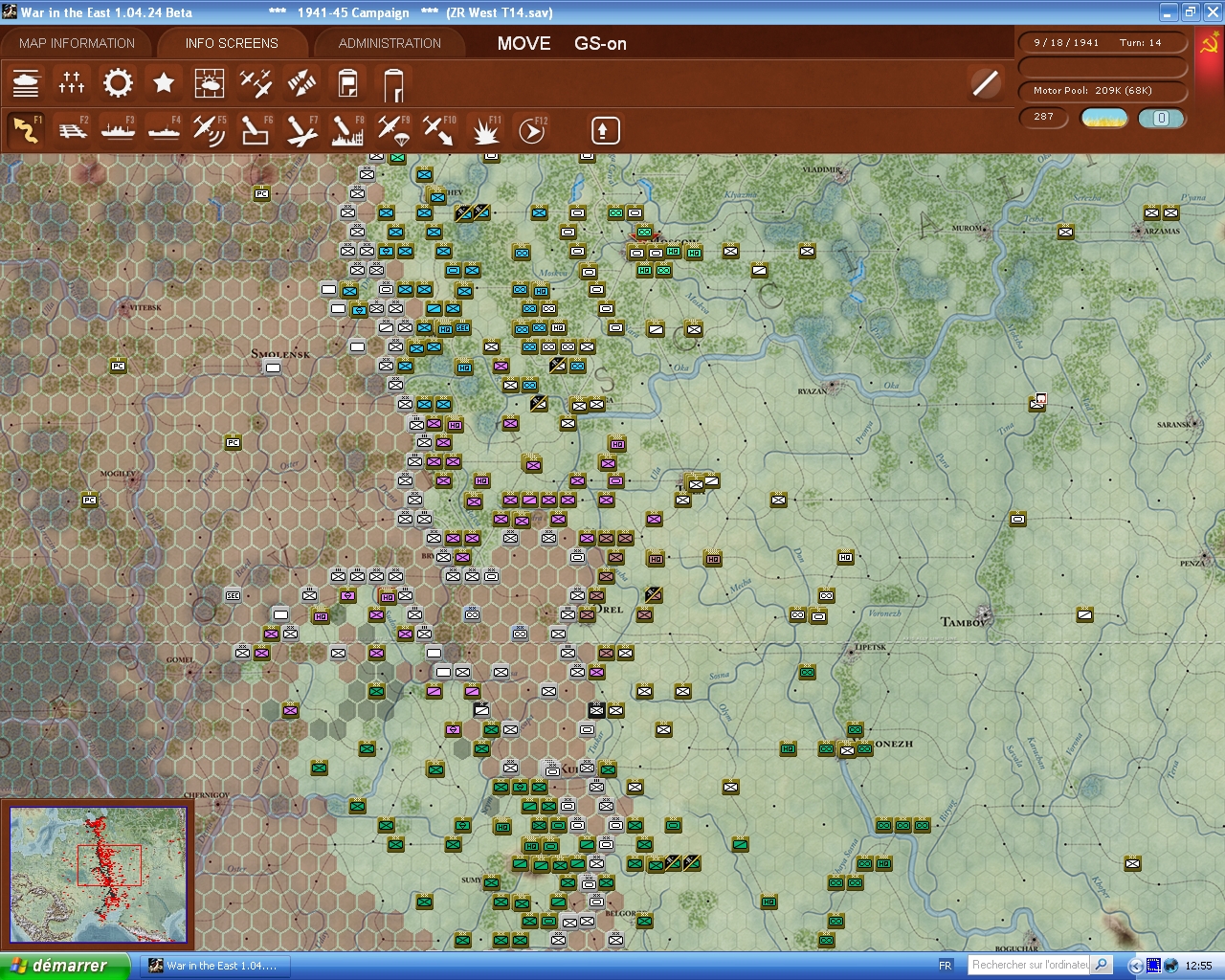Image resolution: width=1225 pixels, height=980 pixels.
Task: Click the 12:55 taskbar clock
Action: point(1198,966)
